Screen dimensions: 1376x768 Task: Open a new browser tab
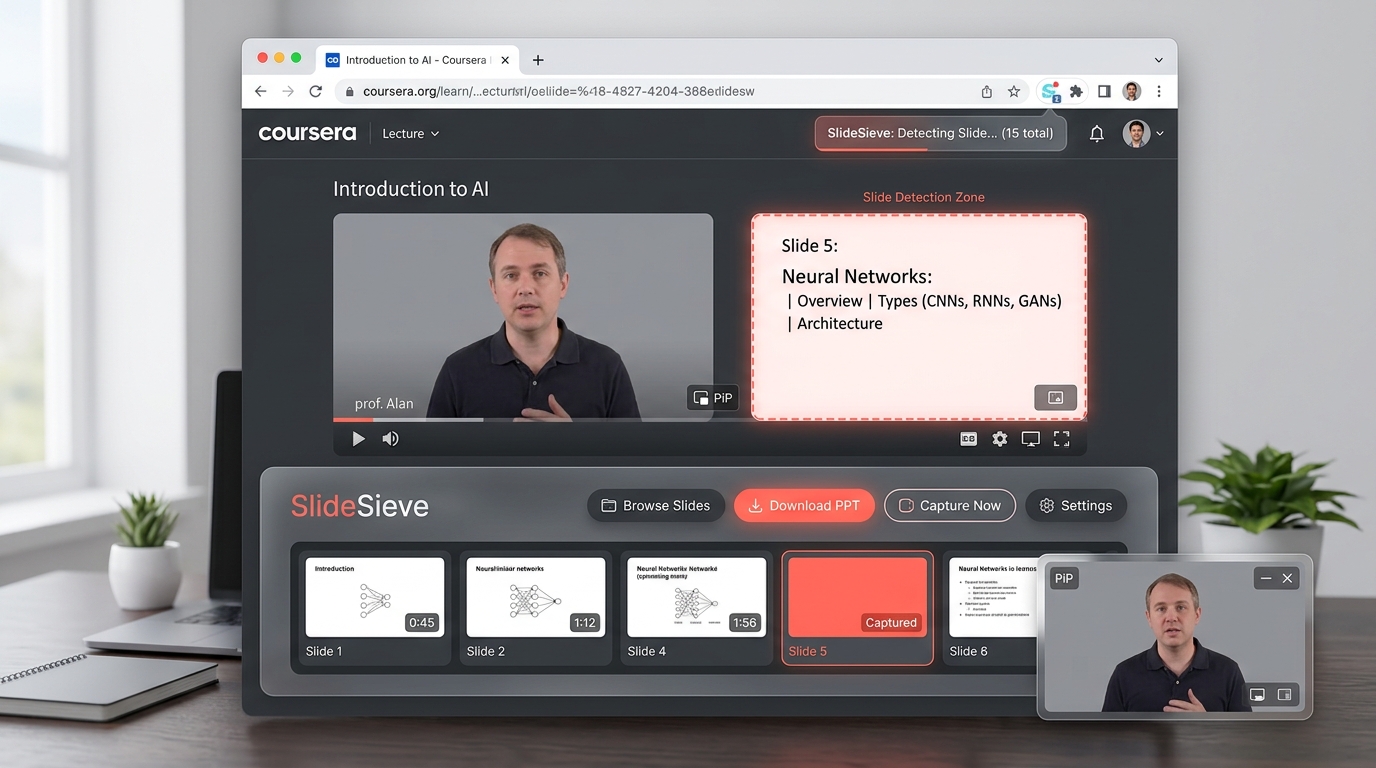pos(538,60)
